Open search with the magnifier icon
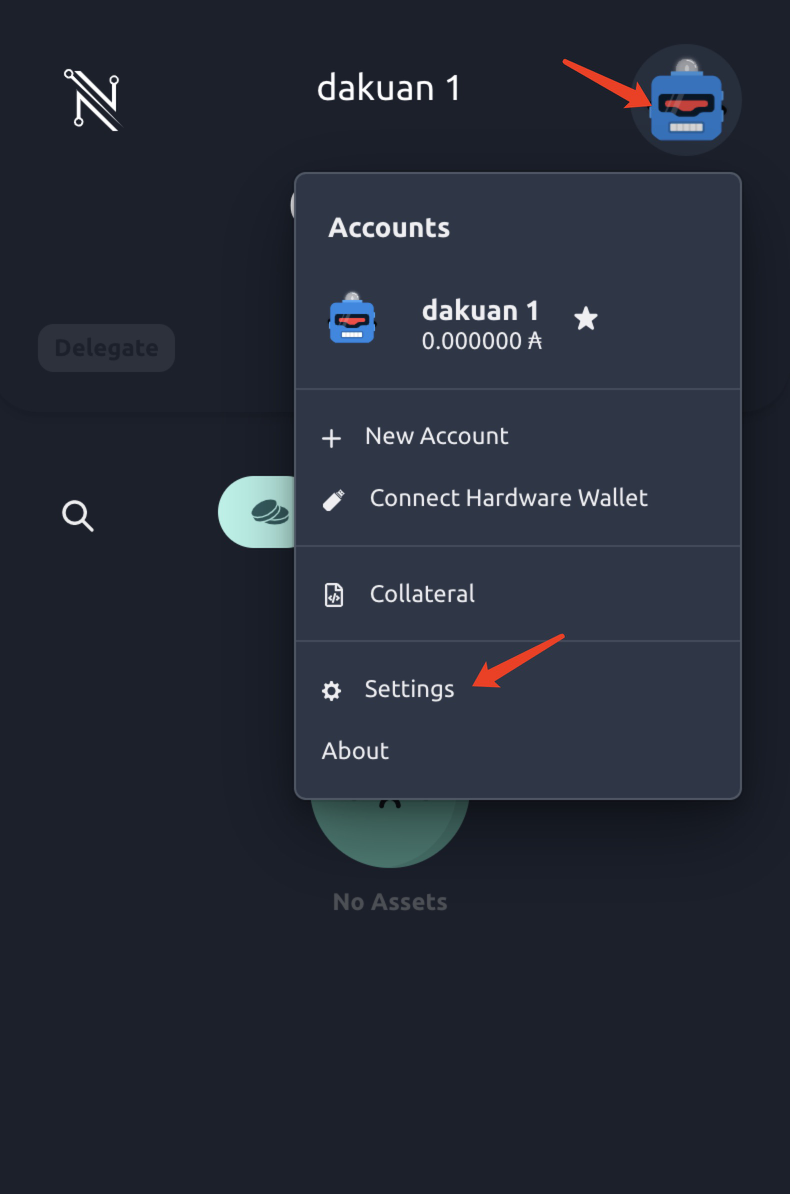 (78, 516)
